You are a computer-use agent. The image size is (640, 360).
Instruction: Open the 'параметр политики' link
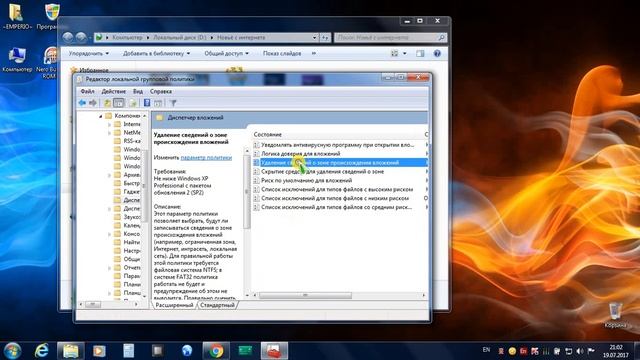(206, 158)
